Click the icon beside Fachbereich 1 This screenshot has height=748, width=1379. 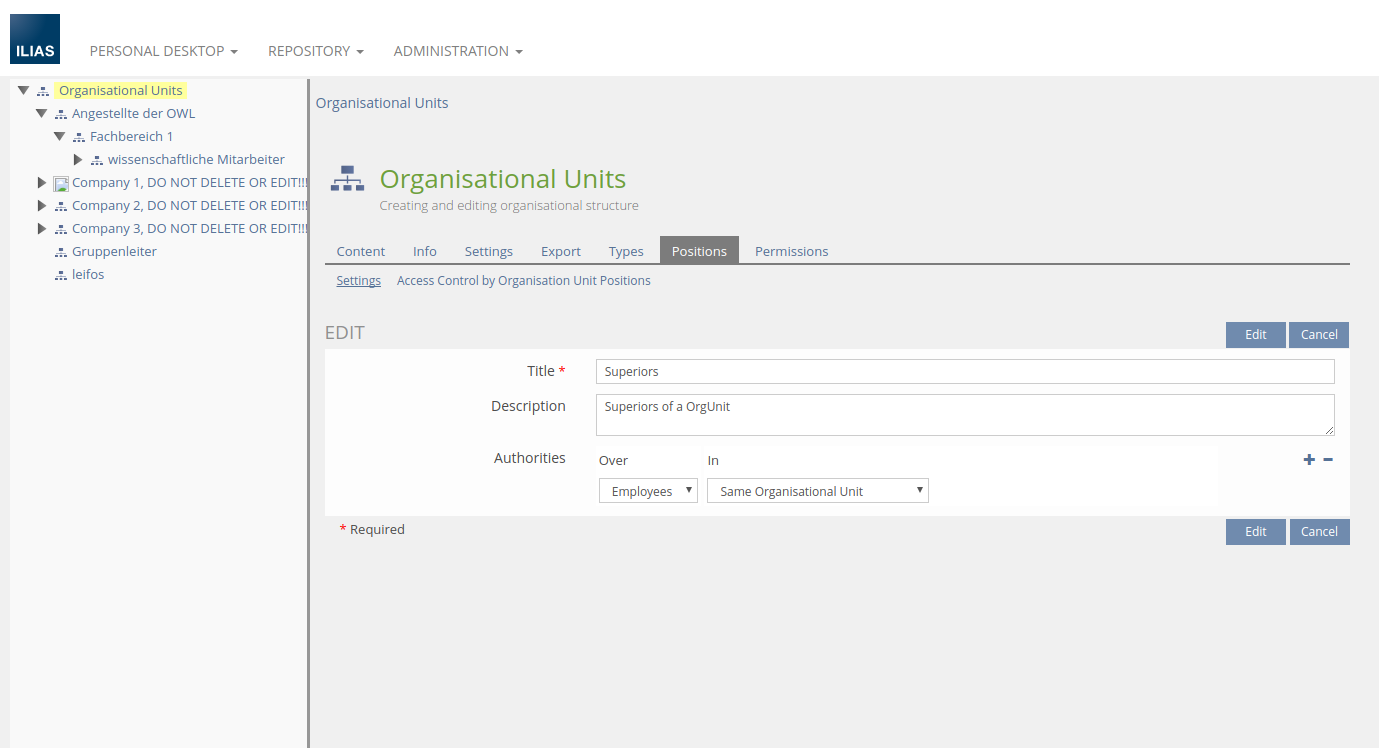[79, 137]
